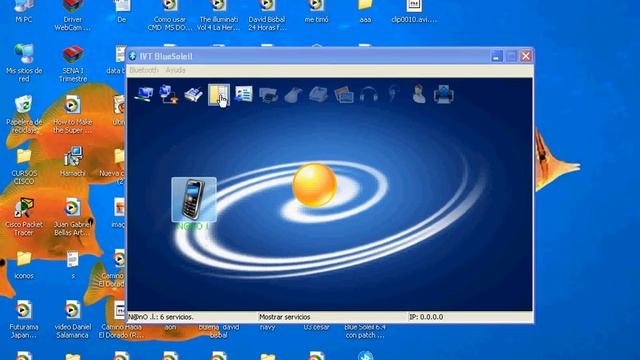Screen dimensions: 640x360
Task: Select the 'aaa' folder on desktop
Action: tap(365, 11)
